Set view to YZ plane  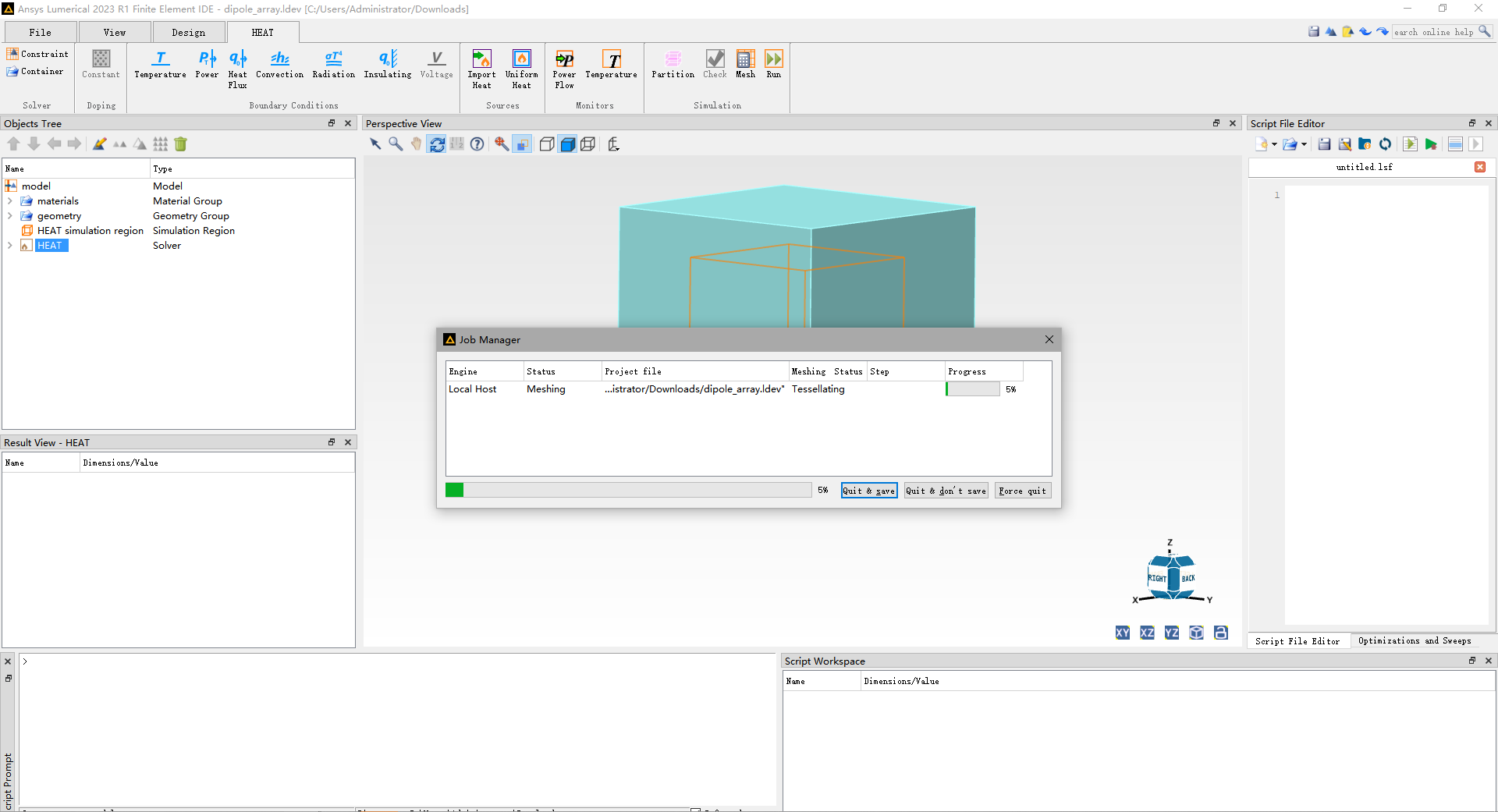(x=1172, y=633)
